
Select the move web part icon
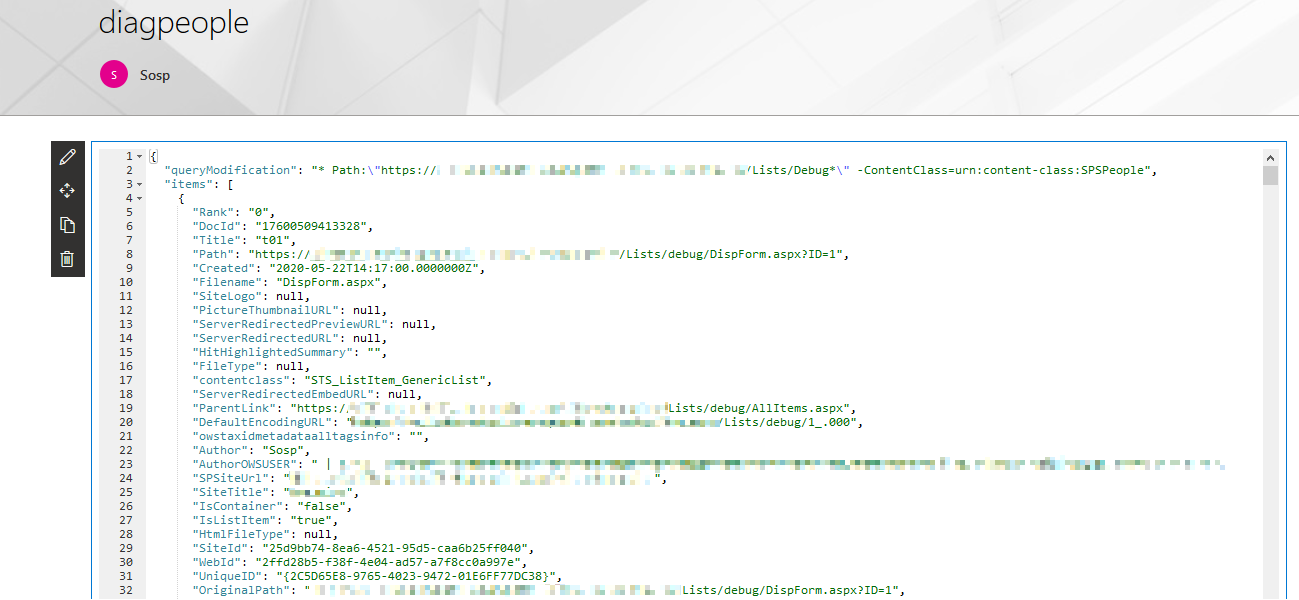point(68,191)
